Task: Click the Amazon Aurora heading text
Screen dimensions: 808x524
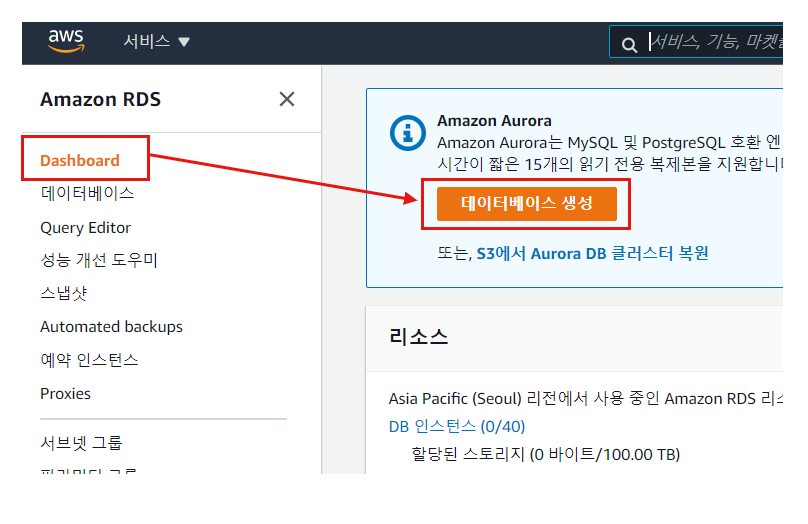Action: (x=494, y=121)
